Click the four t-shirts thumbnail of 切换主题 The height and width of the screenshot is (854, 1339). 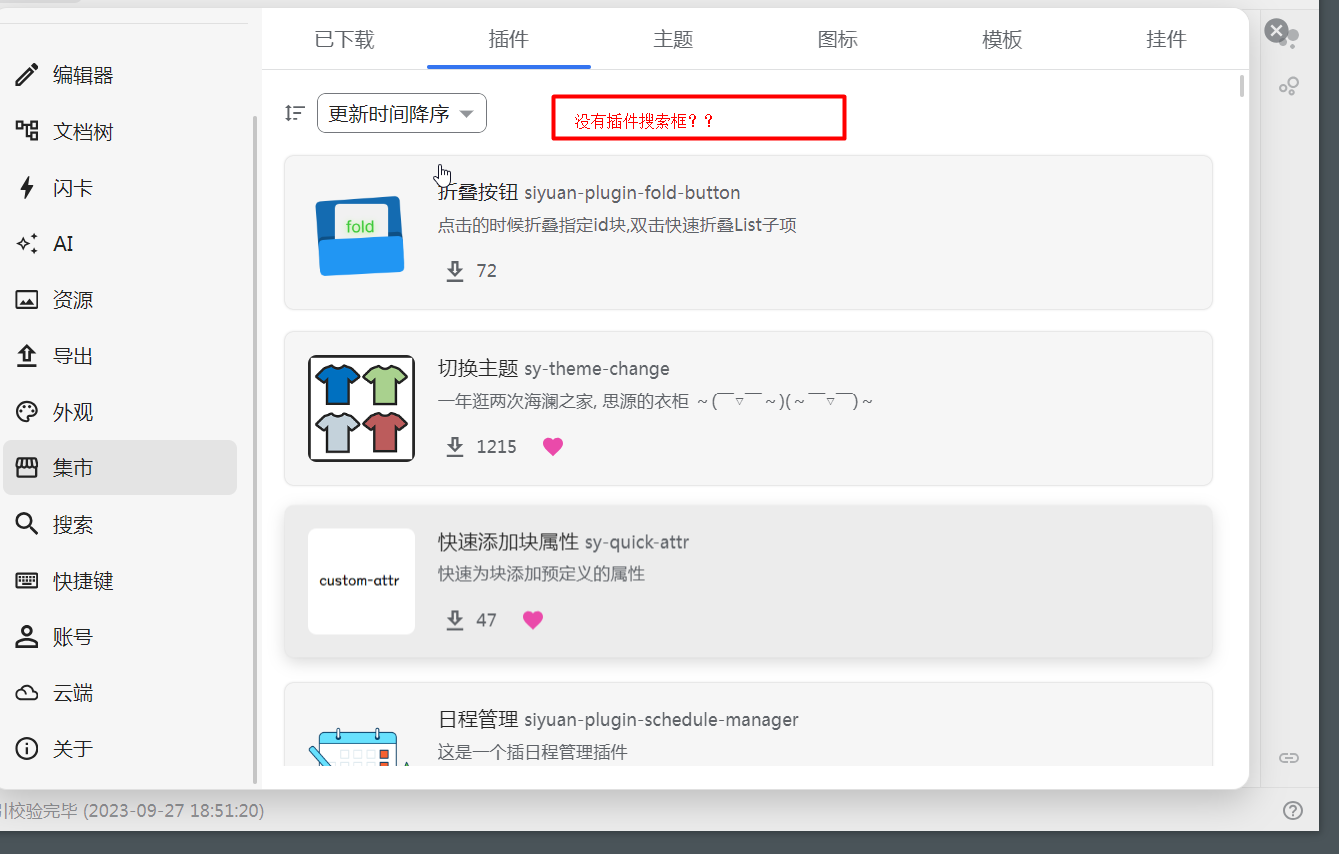tap(361, 408)
